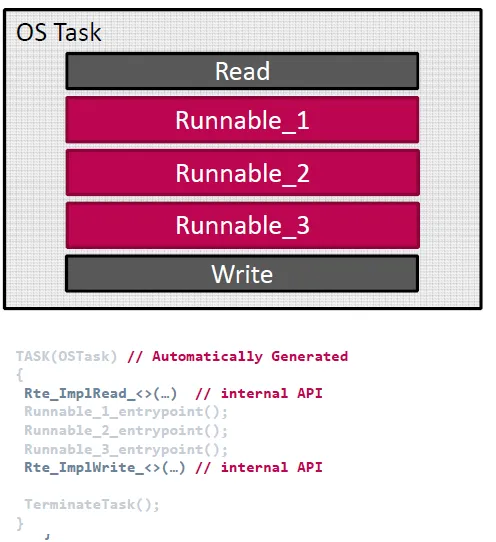
Task: Click the closing curly brace of the task
Action: click(x=20, y=523)
